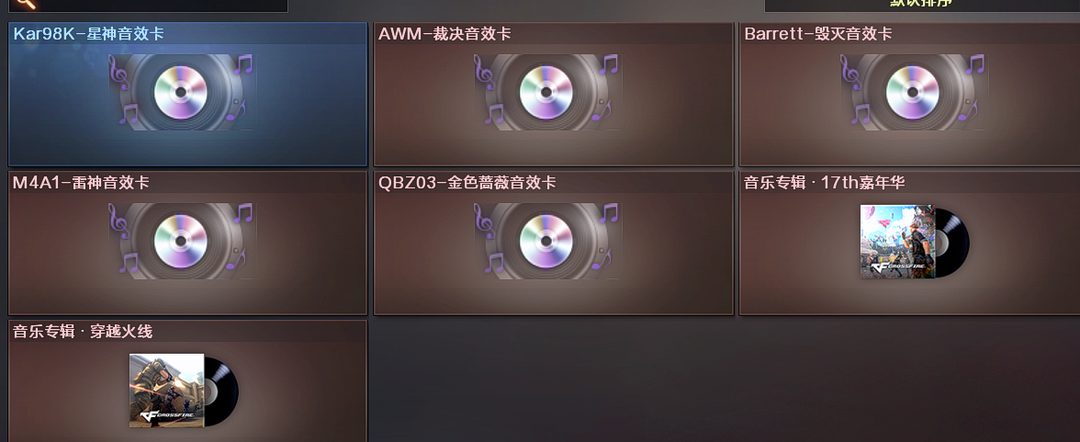
Task: Click the magnifier search icon
Action: (x=25, y=3)
